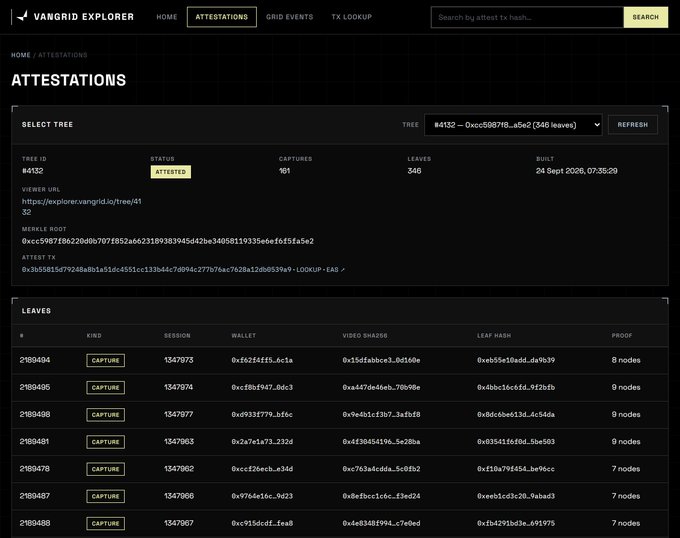Click the Built date value
The height and width of the screenshot is (538, 680).
click(576, 171)
